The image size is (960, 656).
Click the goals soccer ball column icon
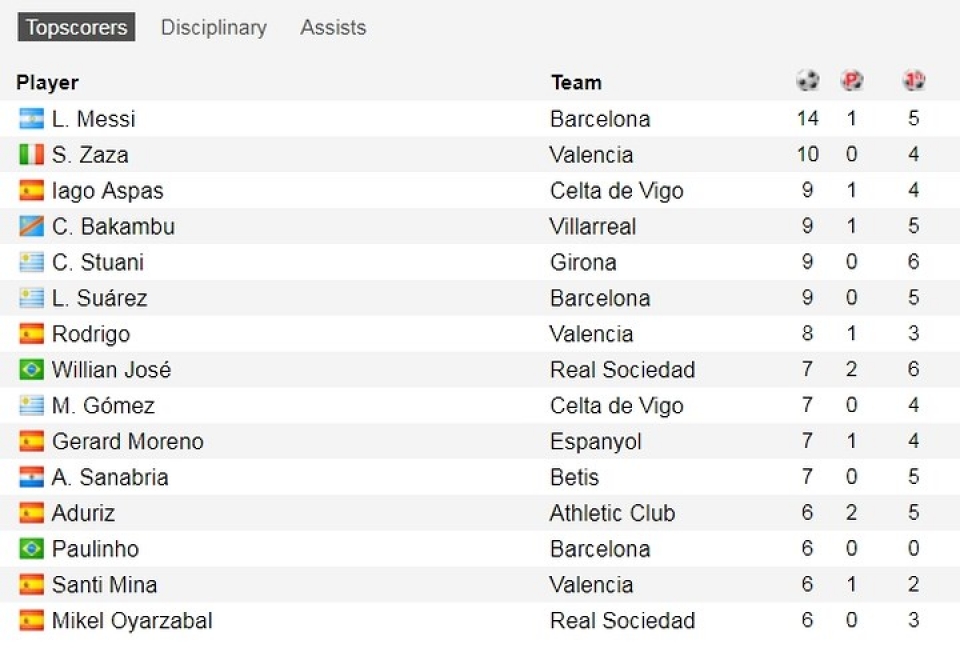(x=807, y=81)
